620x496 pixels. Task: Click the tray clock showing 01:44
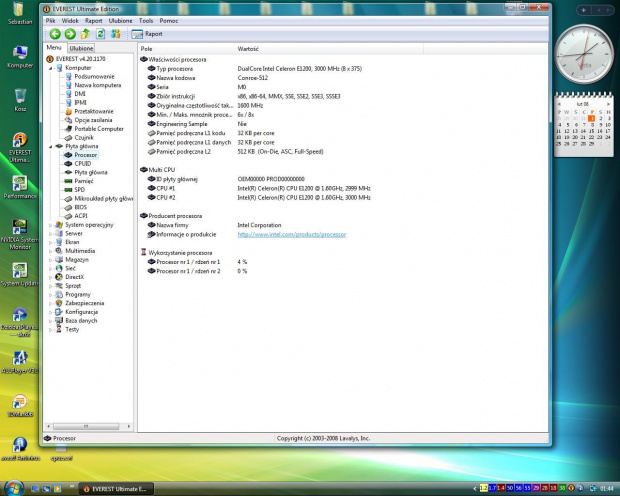tap(607, 488)
